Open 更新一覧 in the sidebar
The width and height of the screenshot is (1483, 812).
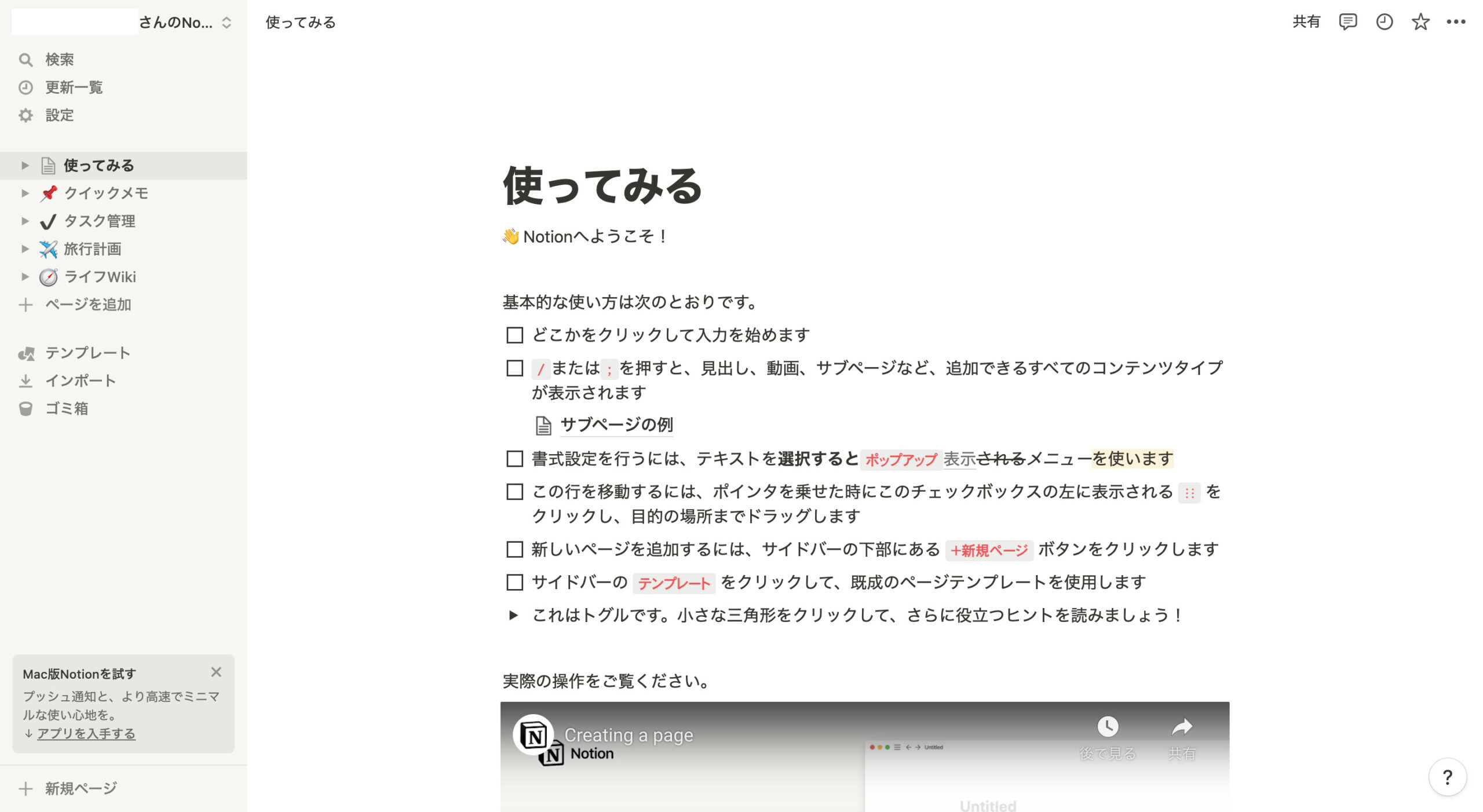click(x=123, y=87)
